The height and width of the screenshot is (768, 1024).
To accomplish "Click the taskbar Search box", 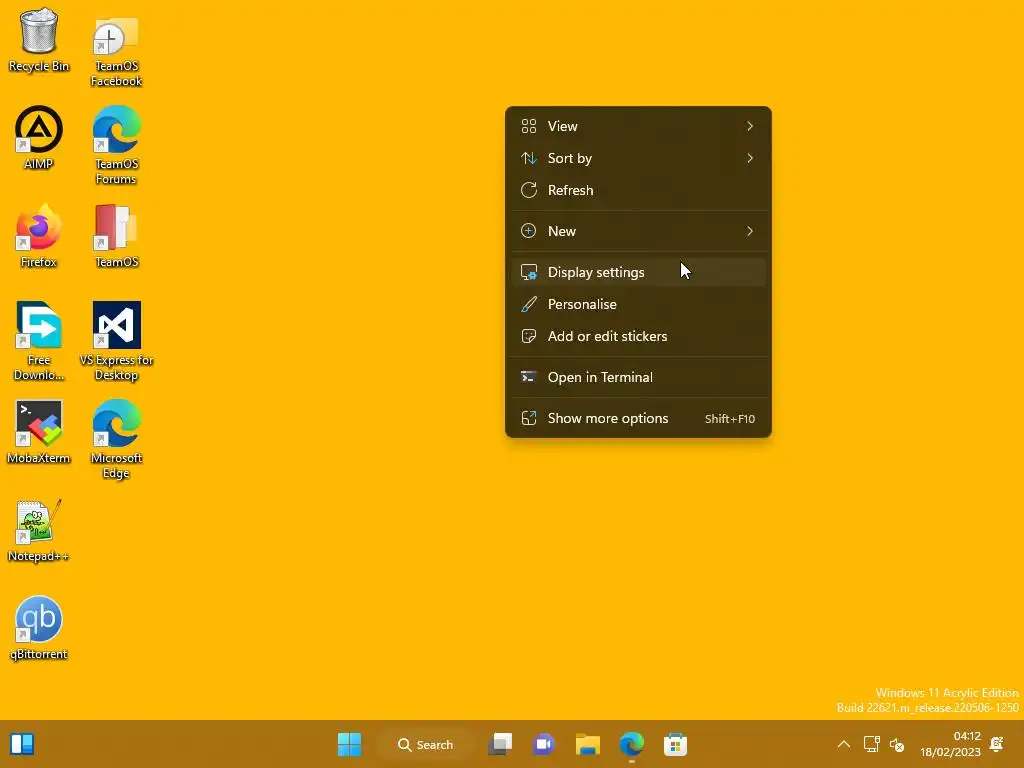I will 425,744.
